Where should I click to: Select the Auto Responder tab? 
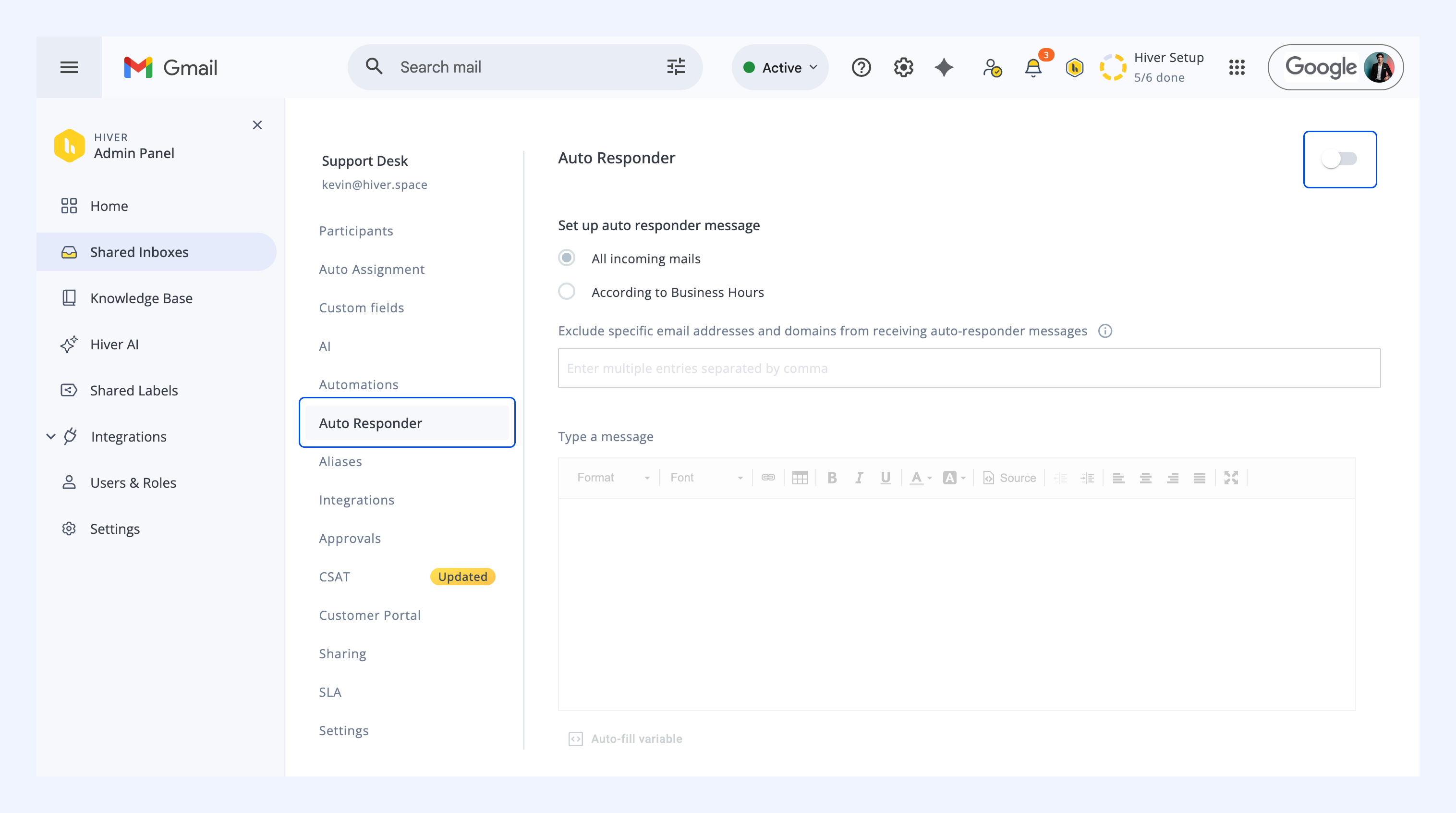point(407,423)
